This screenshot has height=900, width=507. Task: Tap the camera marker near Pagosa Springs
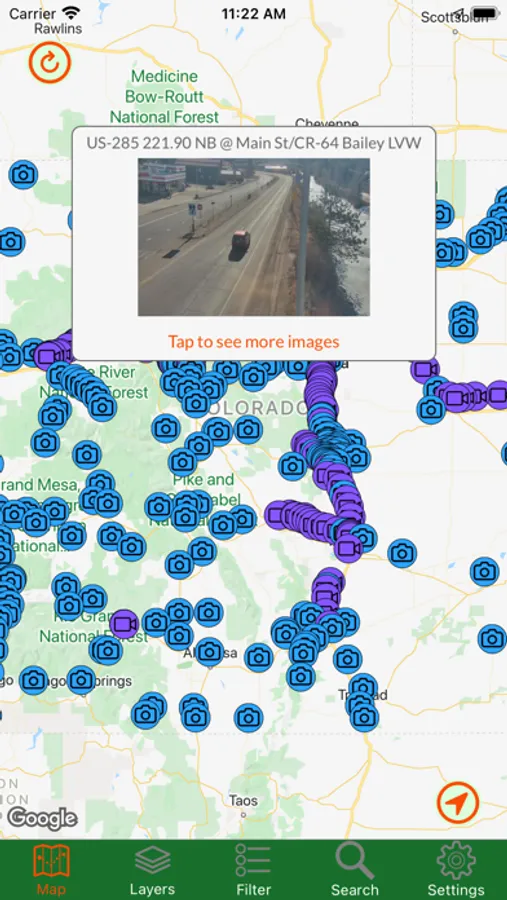(x=81, y=680)
